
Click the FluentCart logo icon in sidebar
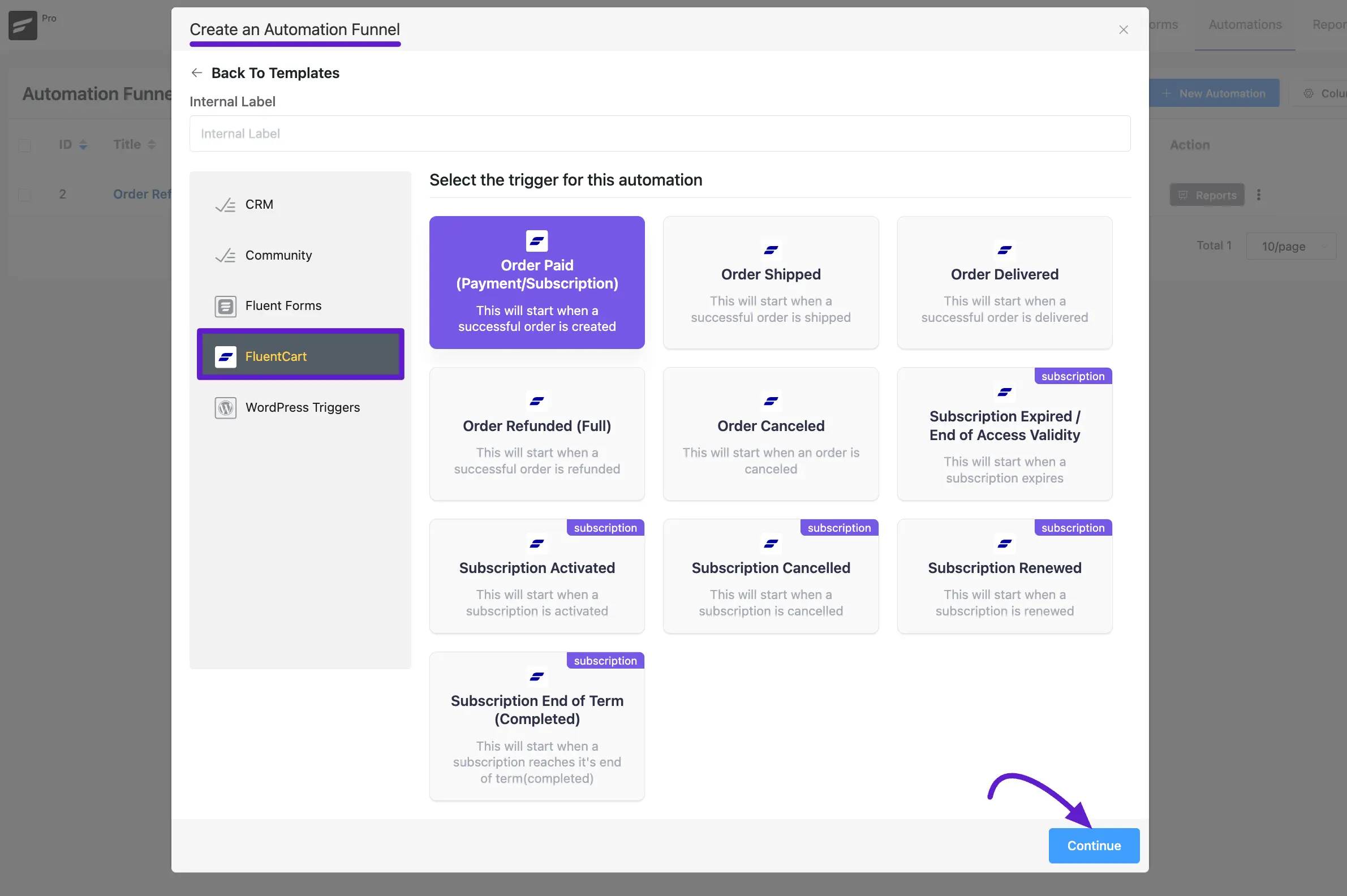(225, 356)
